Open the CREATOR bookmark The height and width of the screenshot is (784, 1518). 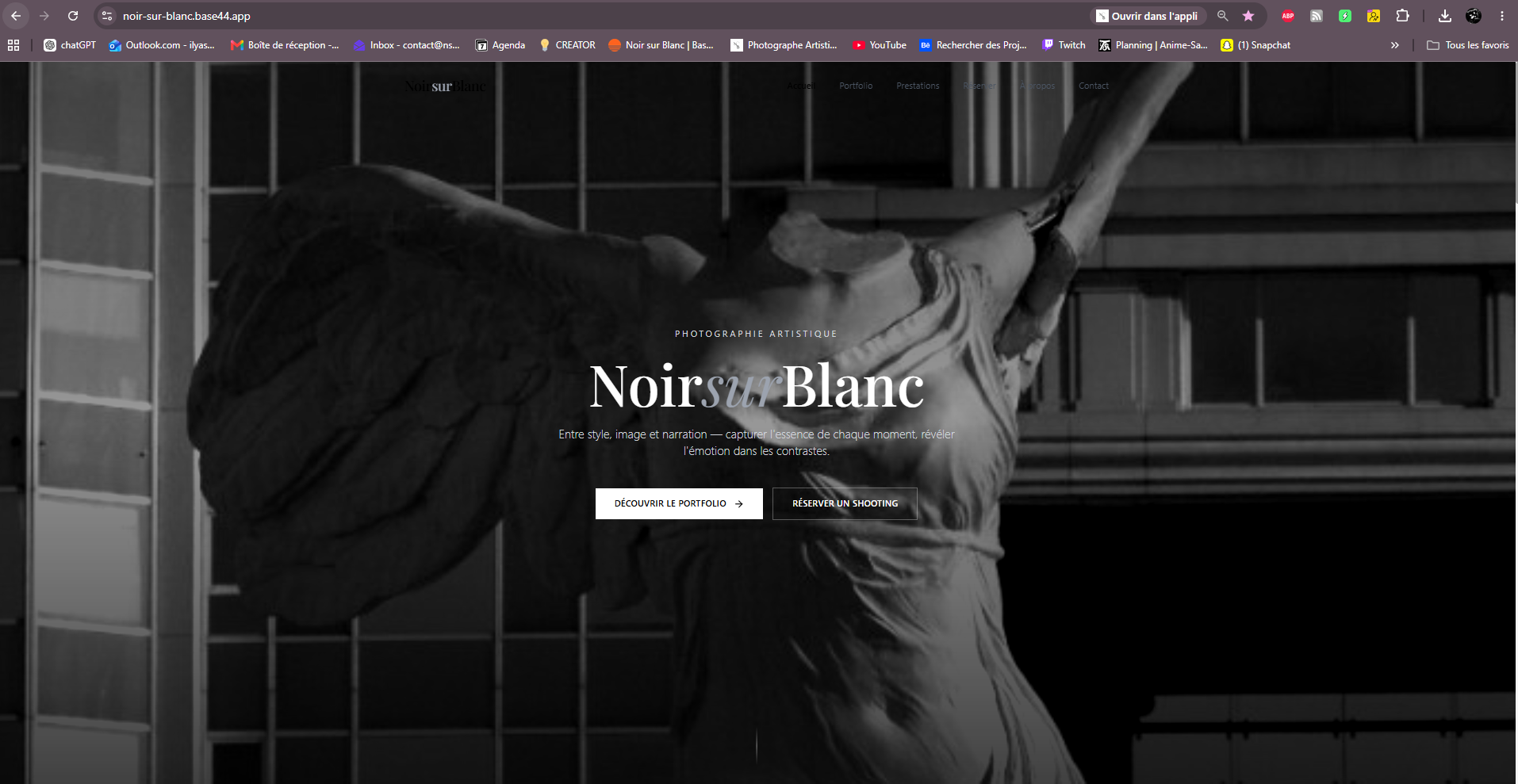click(567, 45)
